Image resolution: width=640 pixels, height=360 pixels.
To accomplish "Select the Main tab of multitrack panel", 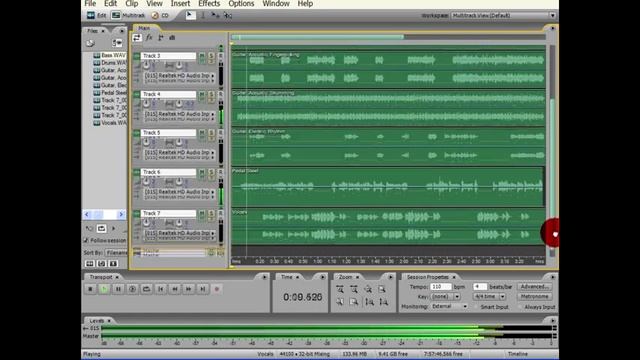I will coord(144,28).
